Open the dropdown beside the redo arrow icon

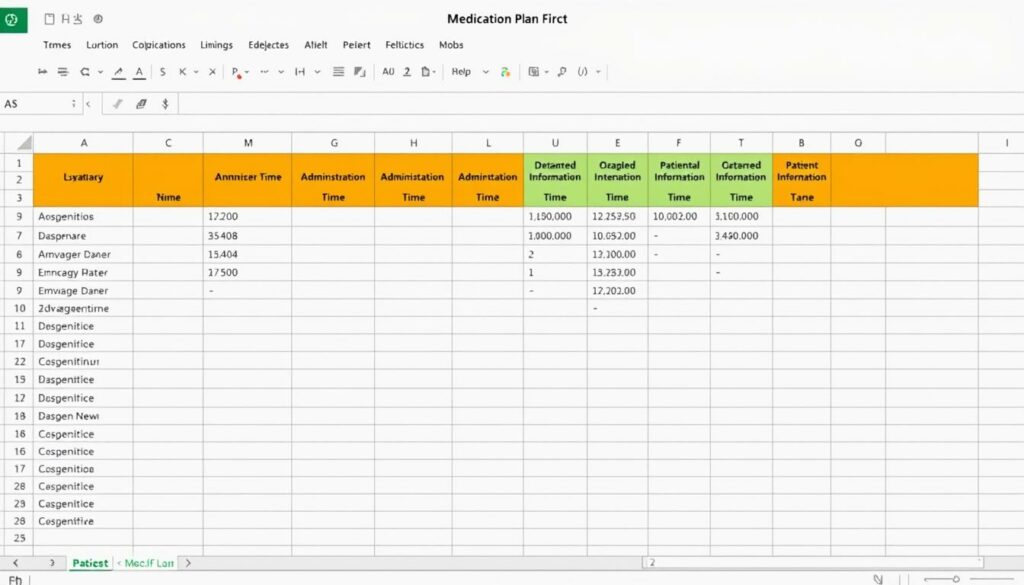point(101,72)
